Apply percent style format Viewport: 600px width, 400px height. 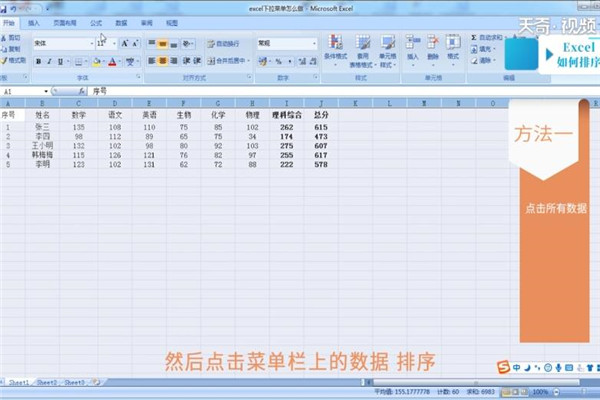pyautogui.click(x=279, y=61)
